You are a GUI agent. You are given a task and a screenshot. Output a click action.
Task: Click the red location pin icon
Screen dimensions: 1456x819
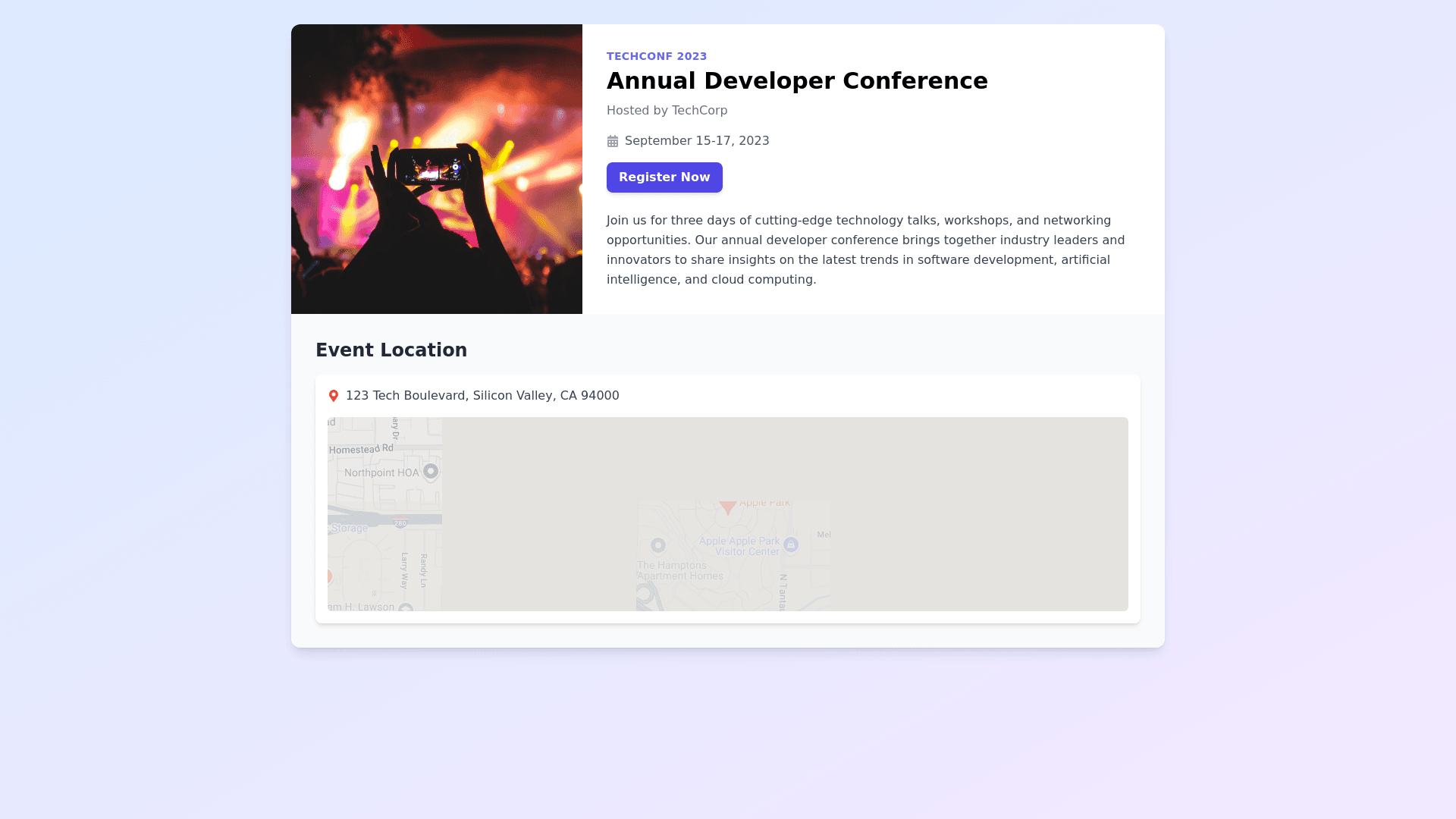pyautogui.click(x=333, y=396)
